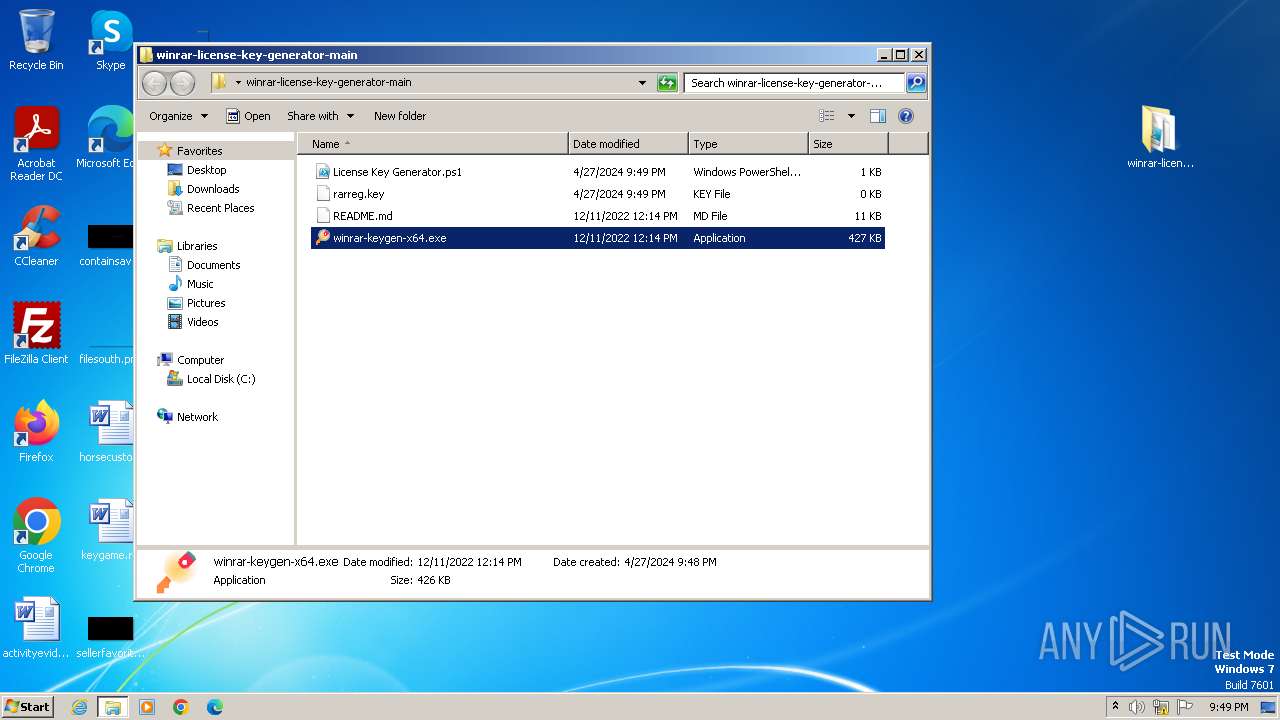Click the New folder button
Viewport: 1280px width, 720px height.
pos(400,116)
